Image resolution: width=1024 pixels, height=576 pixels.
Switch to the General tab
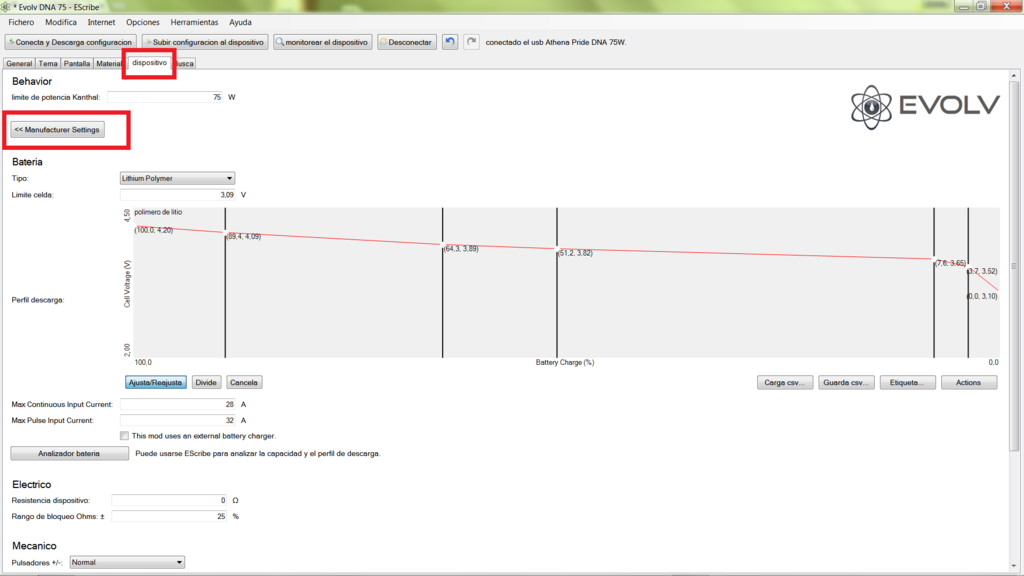(19, 63)
